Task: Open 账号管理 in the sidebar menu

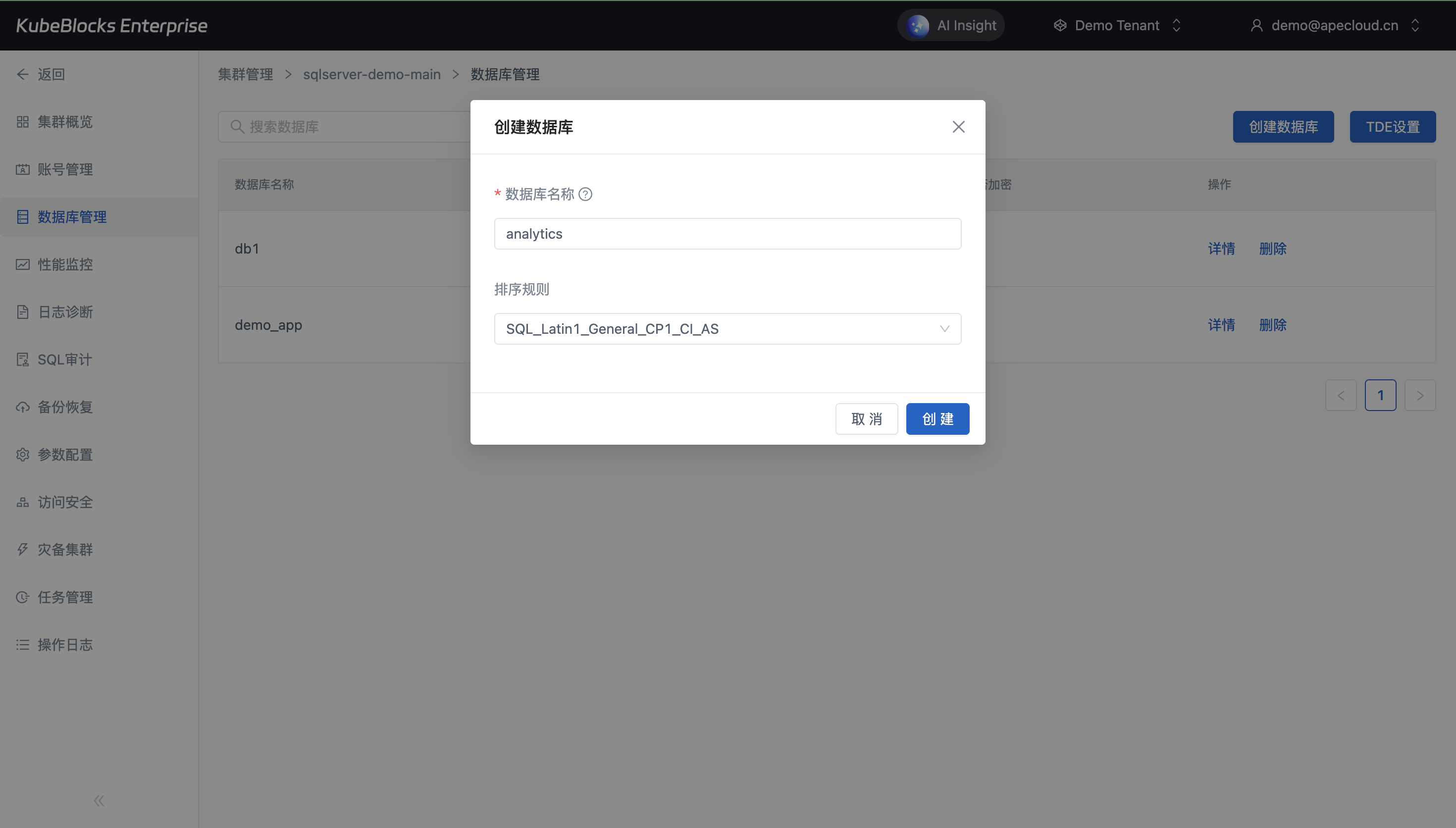Action: point(65,169)
